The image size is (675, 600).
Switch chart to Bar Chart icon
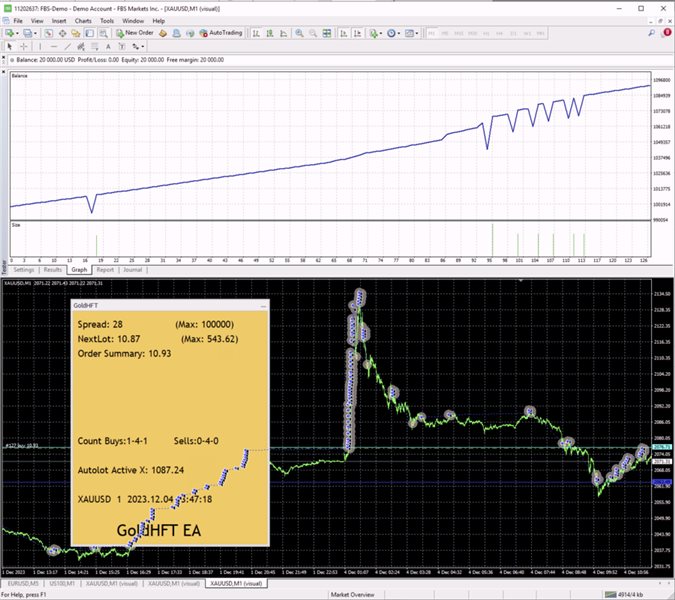pos(256,33)
